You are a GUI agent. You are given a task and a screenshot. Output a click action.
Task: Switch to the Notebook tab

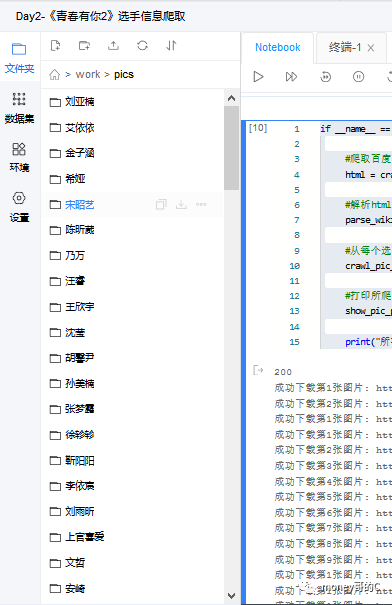[277, 47]
